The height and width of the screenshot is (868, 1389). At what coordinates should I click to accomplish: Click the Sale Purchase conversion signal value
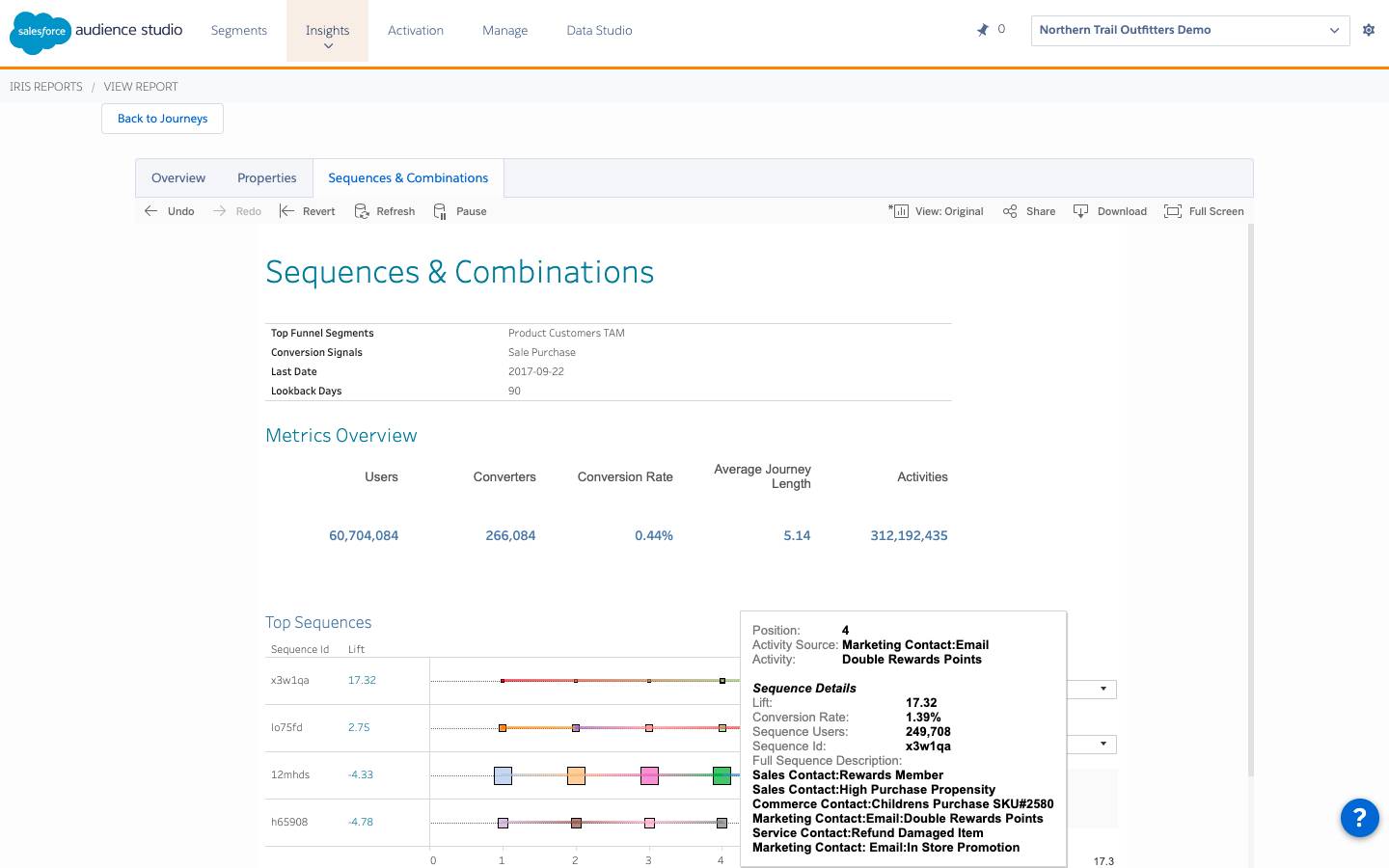(542, 352)
